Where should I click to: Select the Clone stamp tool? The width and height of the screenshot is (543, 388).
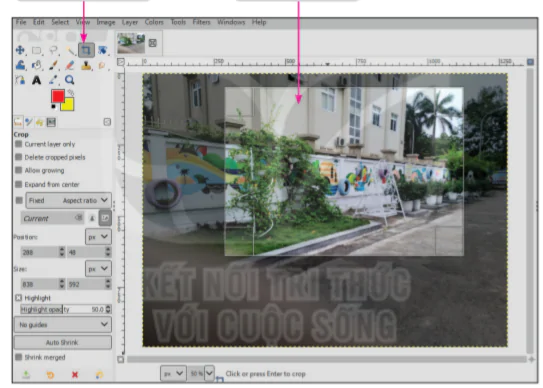tap(86, 65)
